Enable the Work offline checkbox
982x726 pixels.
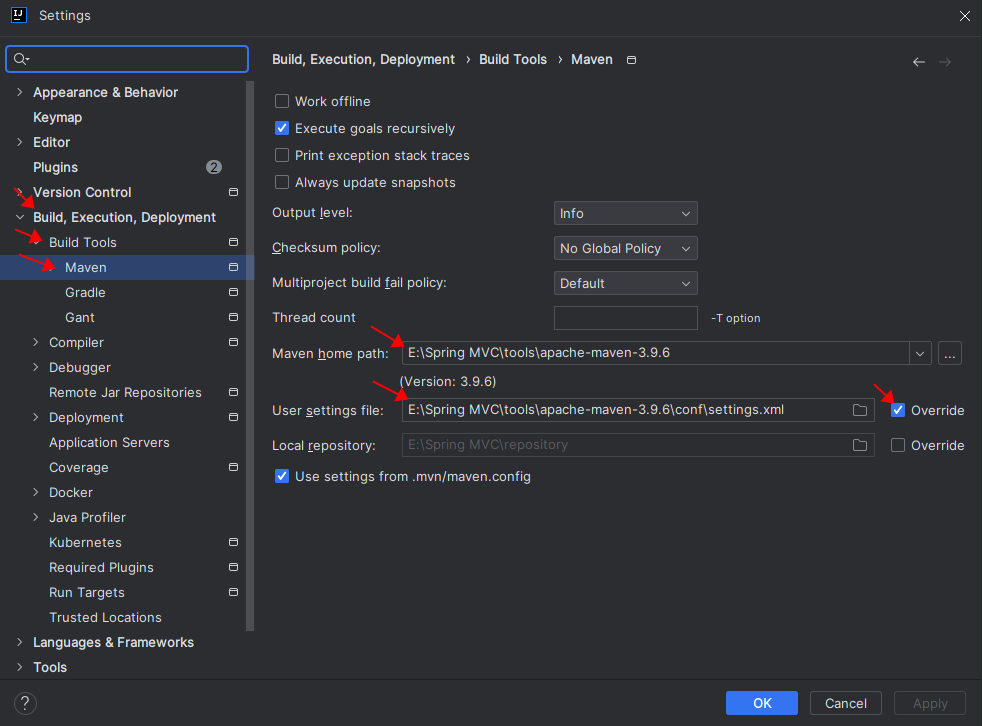282,101
